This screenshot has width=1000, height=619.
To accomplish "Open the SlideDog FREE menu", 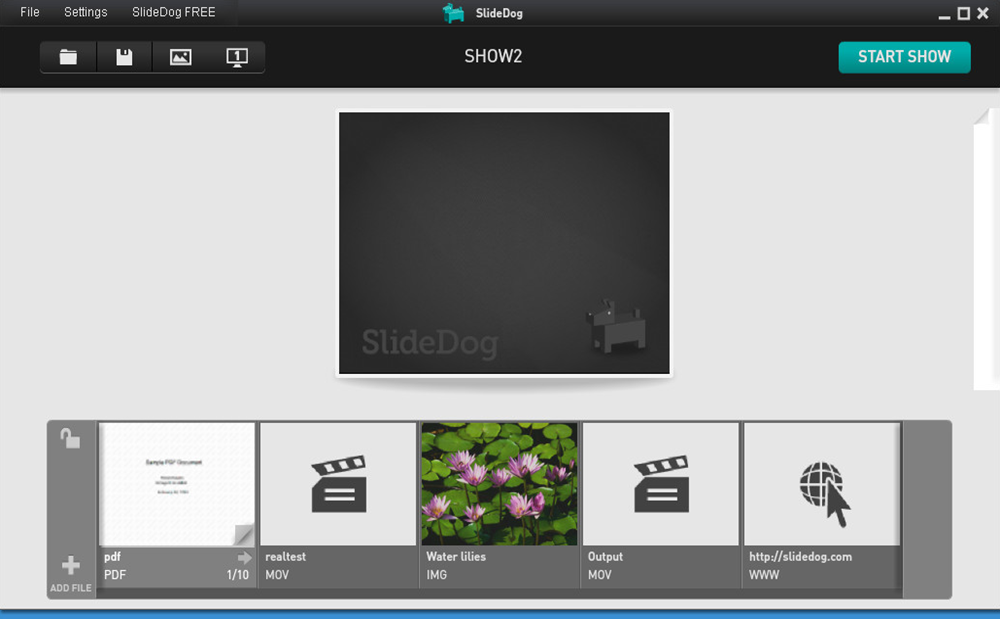I will [x=173, y=12].
